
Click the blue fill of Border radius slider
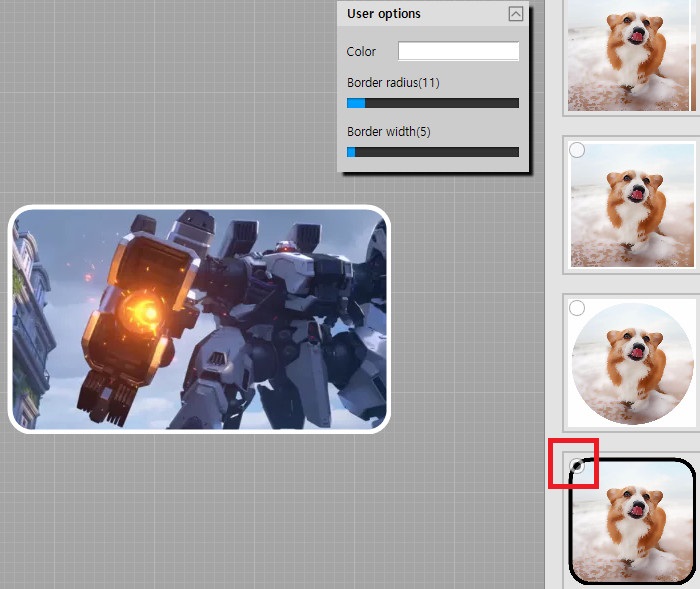355,103
